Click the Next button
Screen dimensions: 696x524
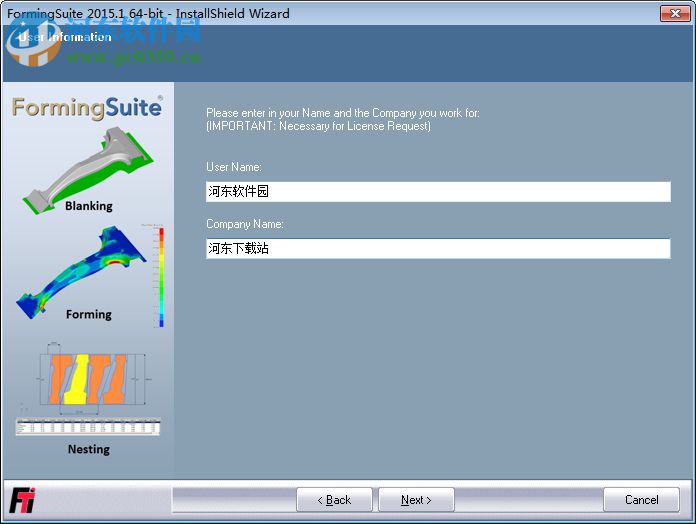point(416,500)
